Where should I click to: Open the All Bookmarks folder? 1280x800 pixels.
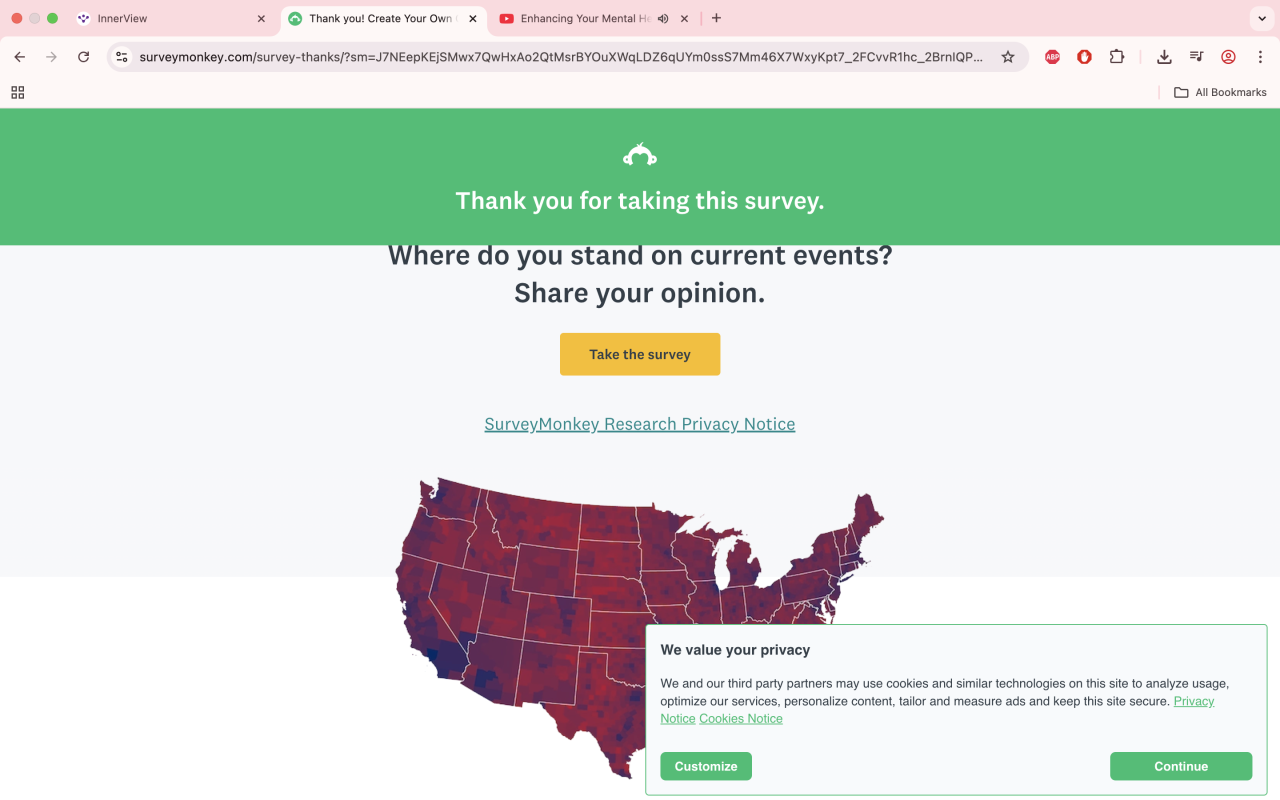click(x=1220, y=92)
